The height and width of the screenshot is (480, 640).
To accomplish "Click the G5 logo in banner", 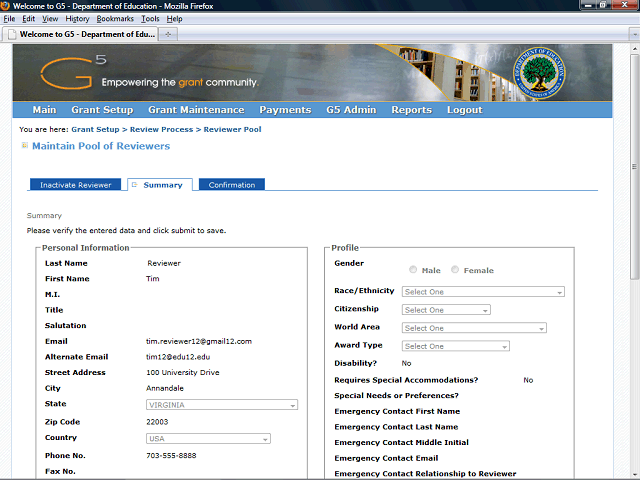I will tap(73, 73).
